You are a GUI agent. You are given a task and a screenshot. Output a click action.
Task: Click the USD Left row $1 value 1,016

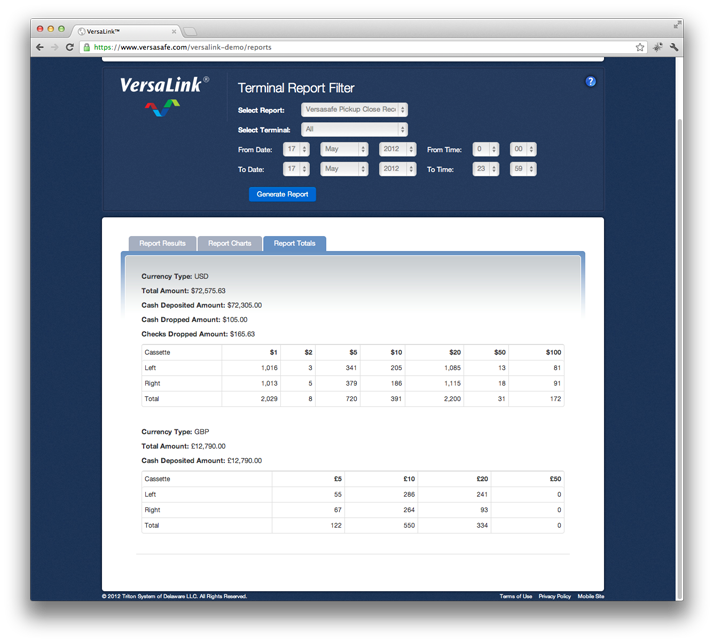[x=269, y=368]
